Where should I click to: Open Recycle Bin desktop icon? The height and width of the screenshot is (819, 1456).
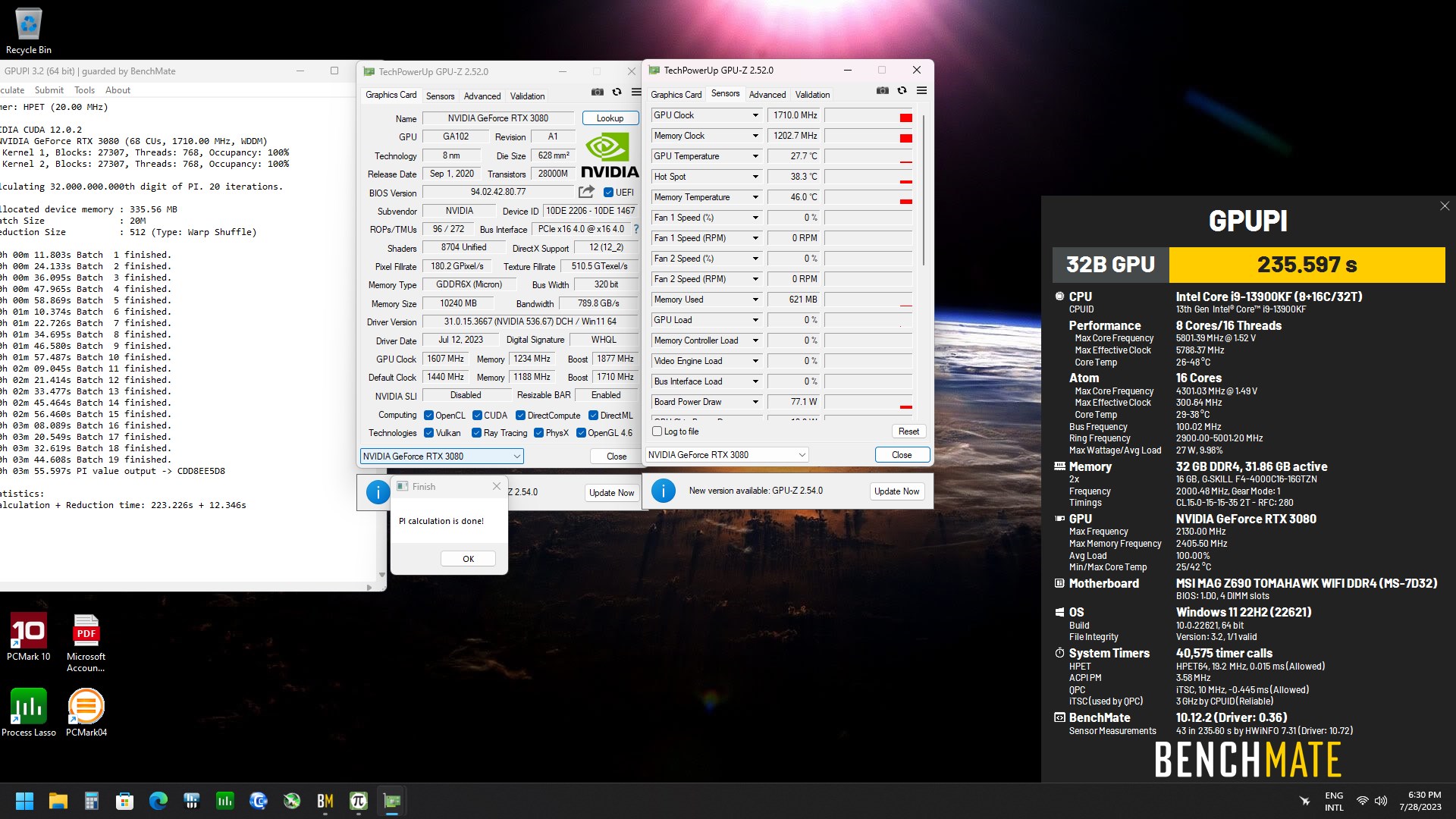(x=29, y=32)
